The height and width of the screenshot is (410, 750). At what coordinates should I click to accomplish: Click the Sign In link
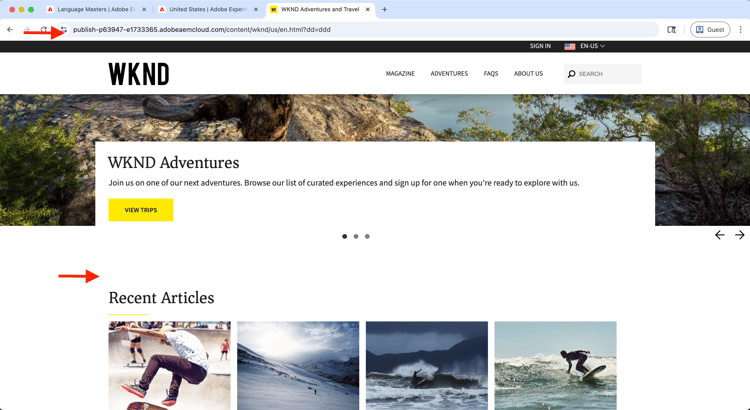coord(540,46)
